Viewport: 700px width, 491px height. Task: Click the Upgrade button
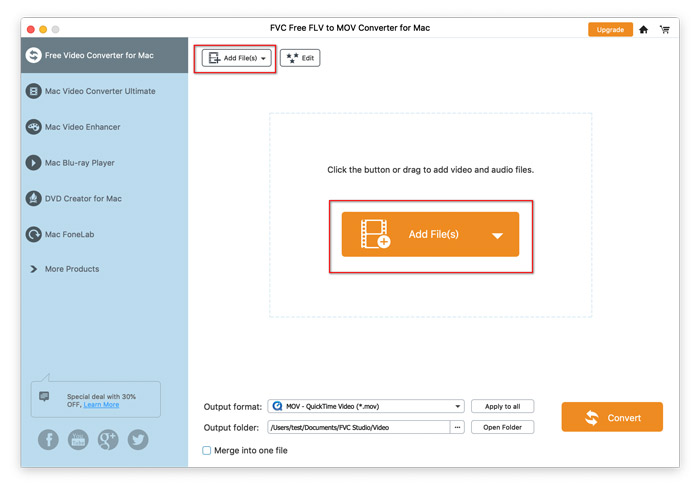tap(610, 29)
